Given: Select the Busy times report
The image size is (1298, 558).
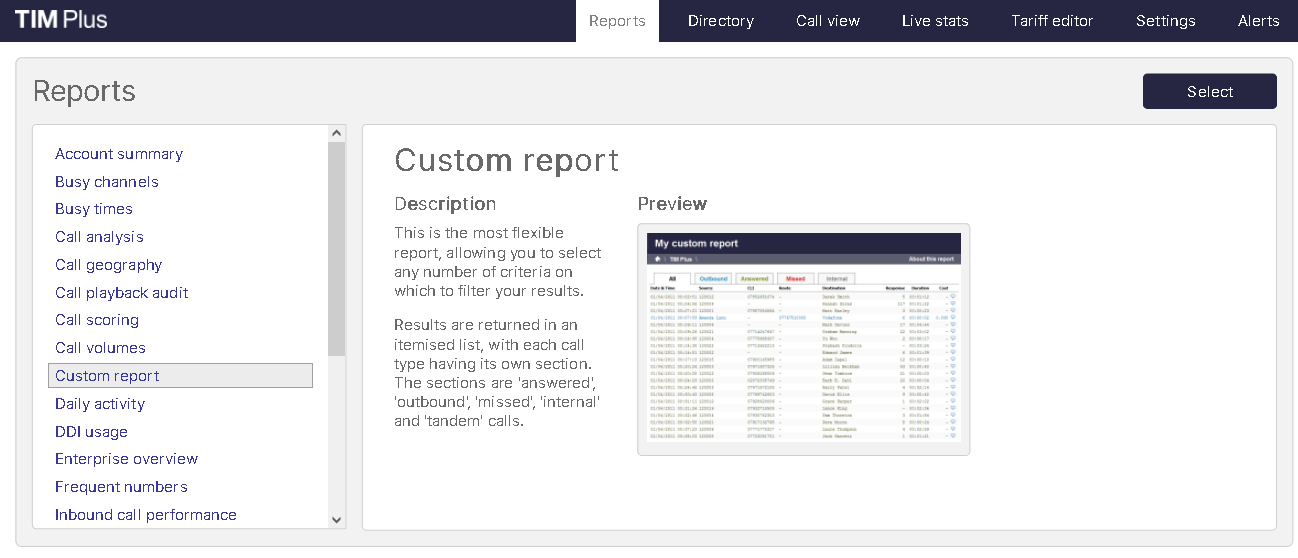Looking at the screenshot, I should 94,209.
